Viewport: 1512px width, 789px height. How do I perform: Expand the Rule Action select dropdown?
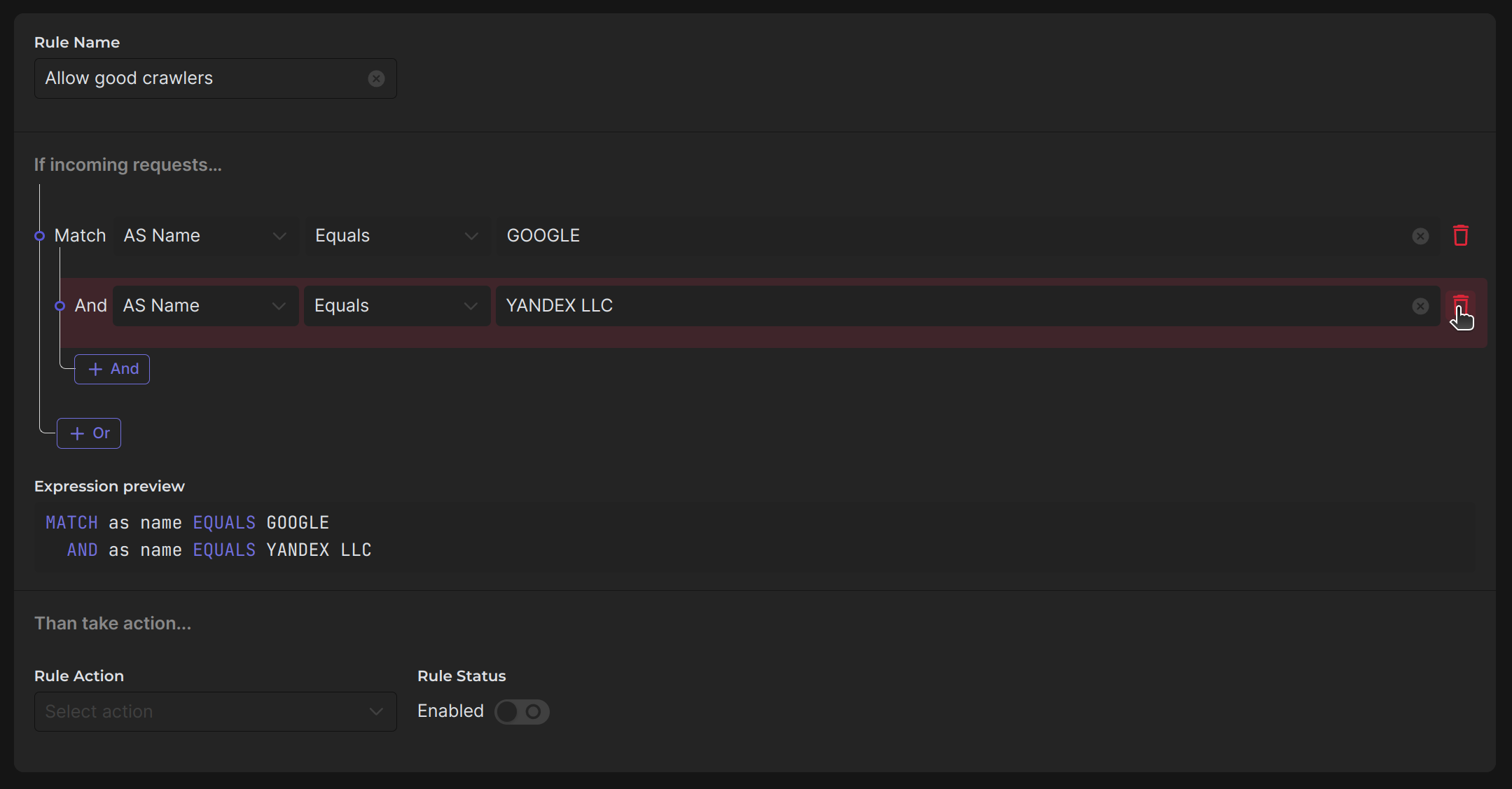coord(215,711)
